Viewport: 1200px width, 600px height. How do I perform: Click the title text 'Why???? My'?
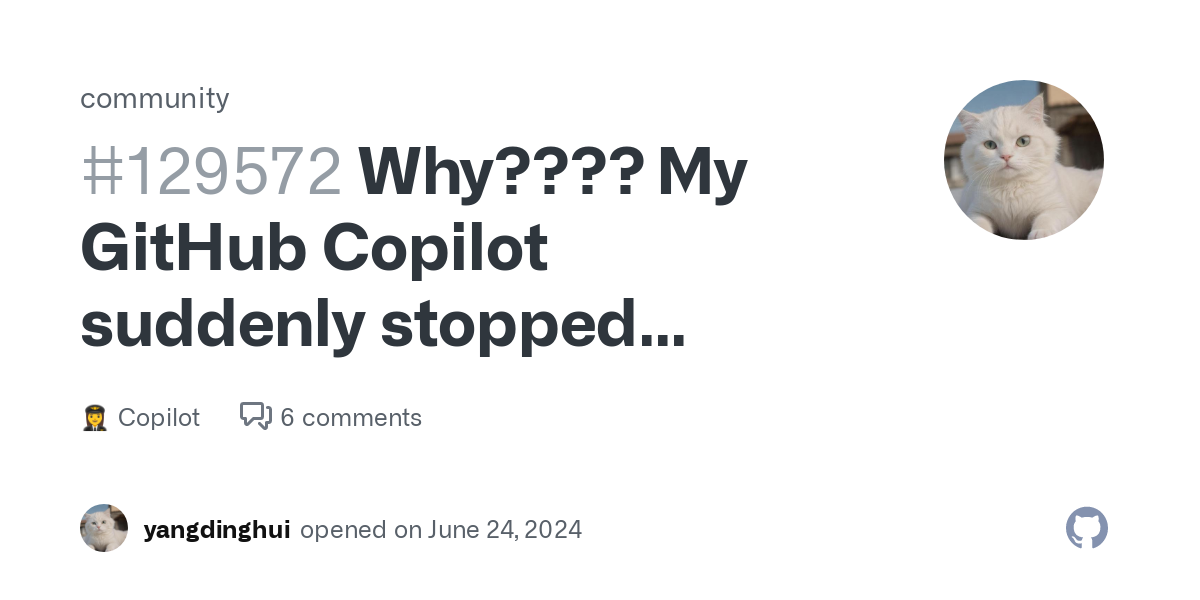point(553,172)
